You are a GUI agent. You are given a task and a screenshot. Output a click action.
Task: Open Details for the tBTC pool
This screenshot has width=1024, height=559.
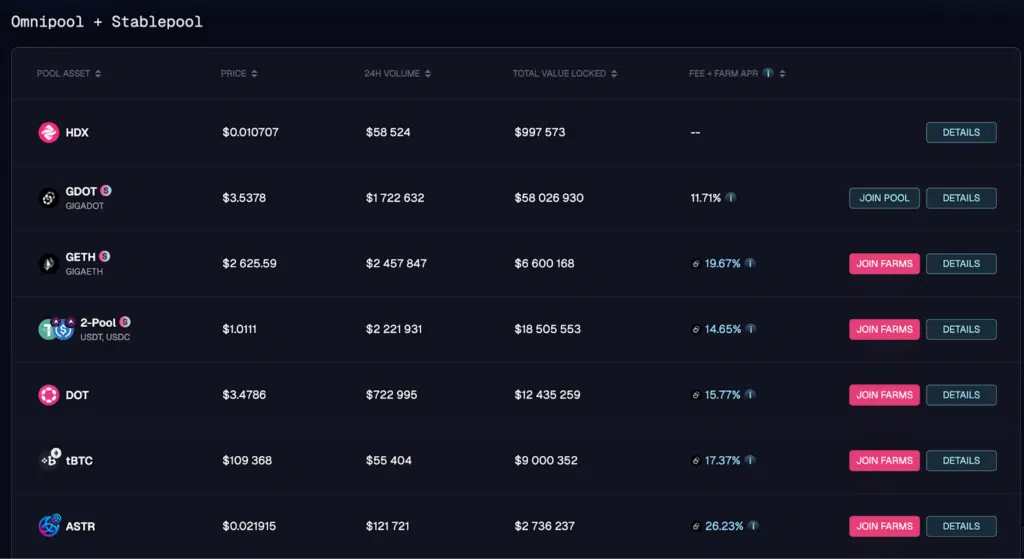961,460
